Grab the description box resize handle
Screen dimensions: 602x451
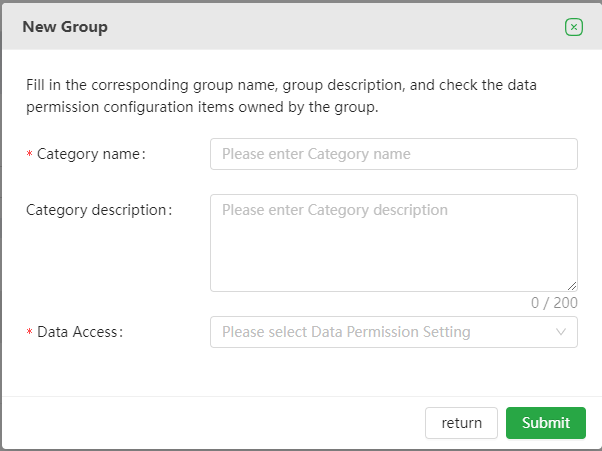(x=572, y=286)
